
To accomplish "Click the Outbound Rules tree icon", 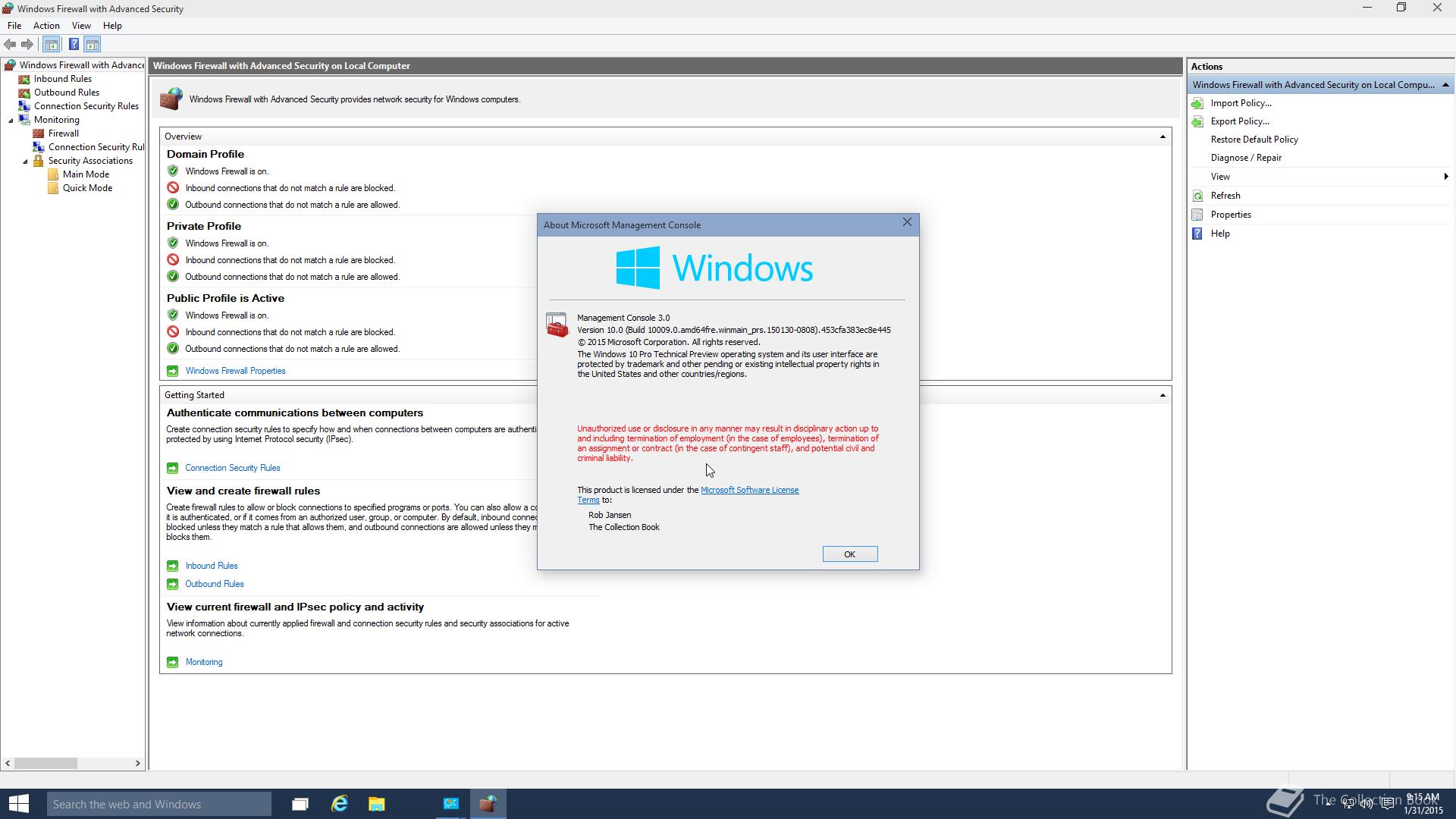I will [x=24, y=93].
